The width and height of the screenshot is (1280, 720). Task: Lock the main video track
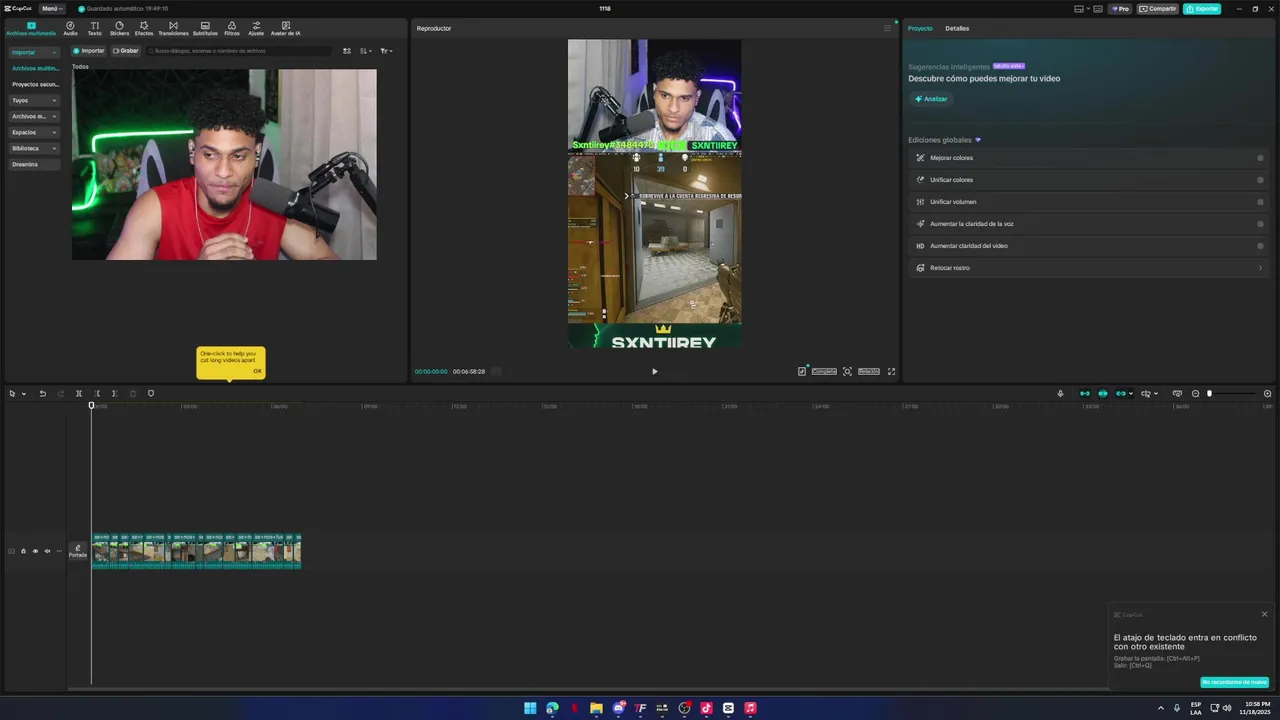(23, 551)
